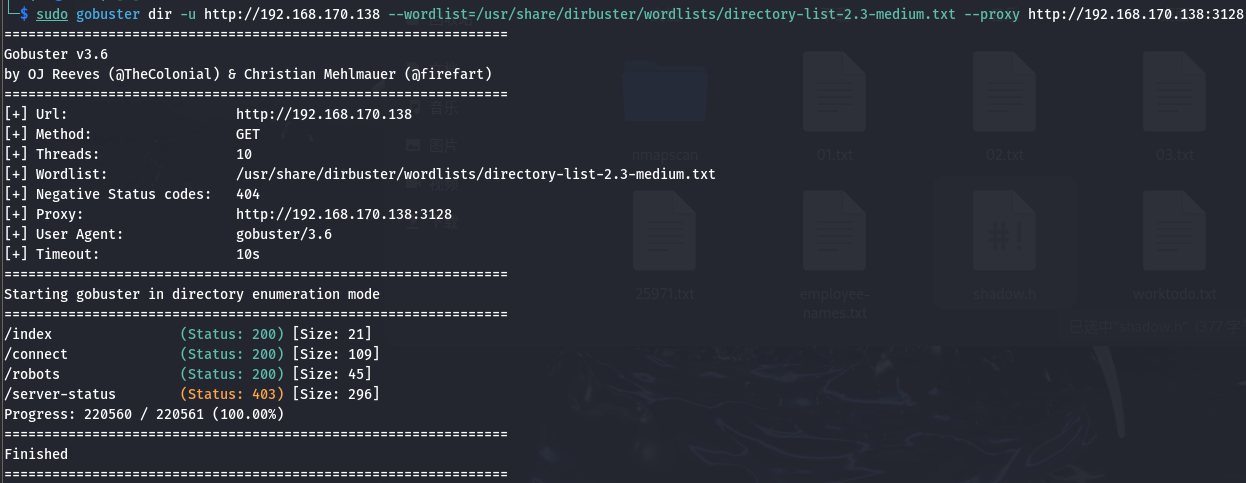This screenshot has width=1246, height=483.
Task: Click the word 'sudo' in the command line
Action: click(x=52, y=15)
